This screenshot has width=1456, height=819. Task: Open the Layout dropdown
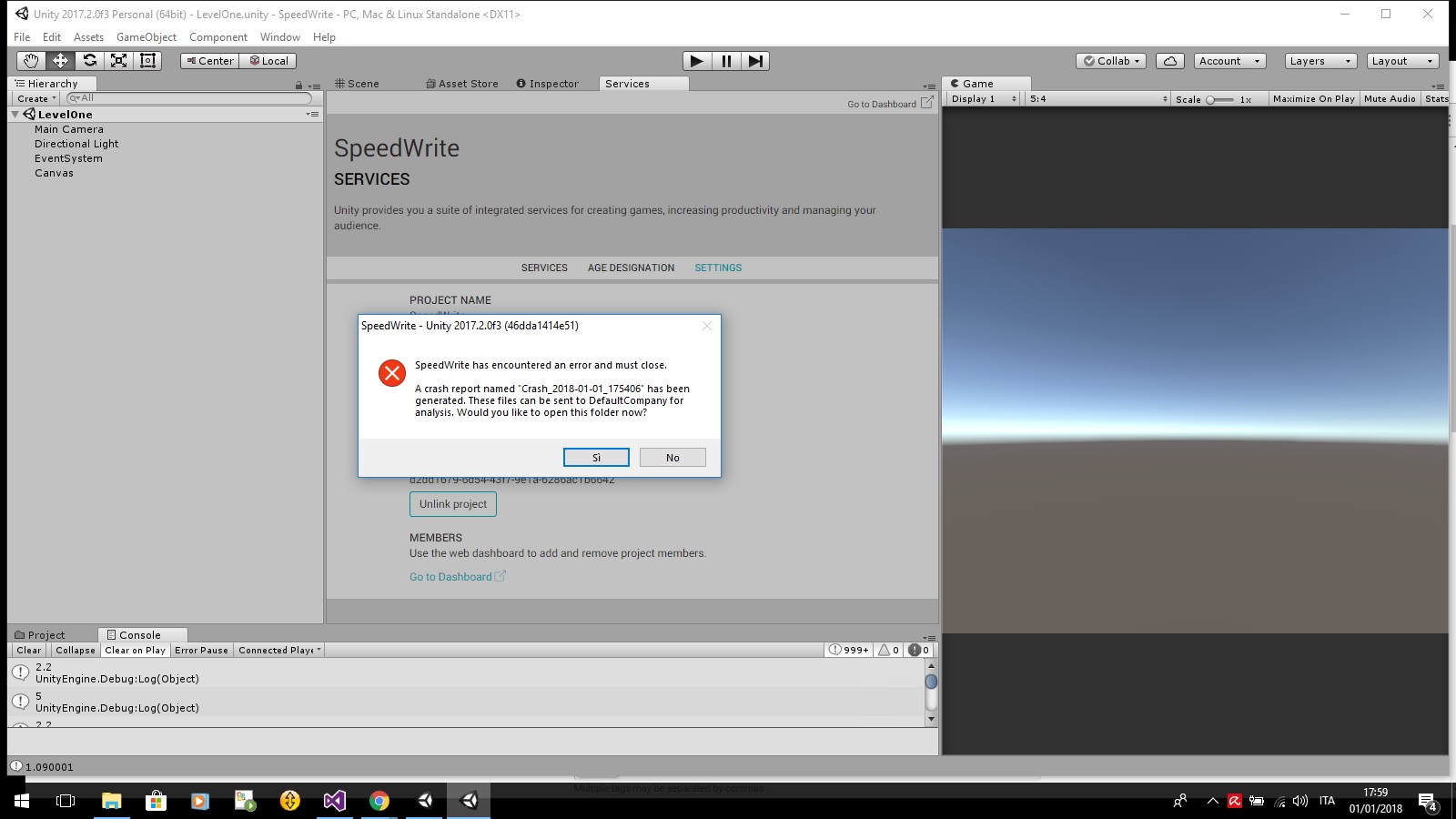click(x=1400, y=60)
